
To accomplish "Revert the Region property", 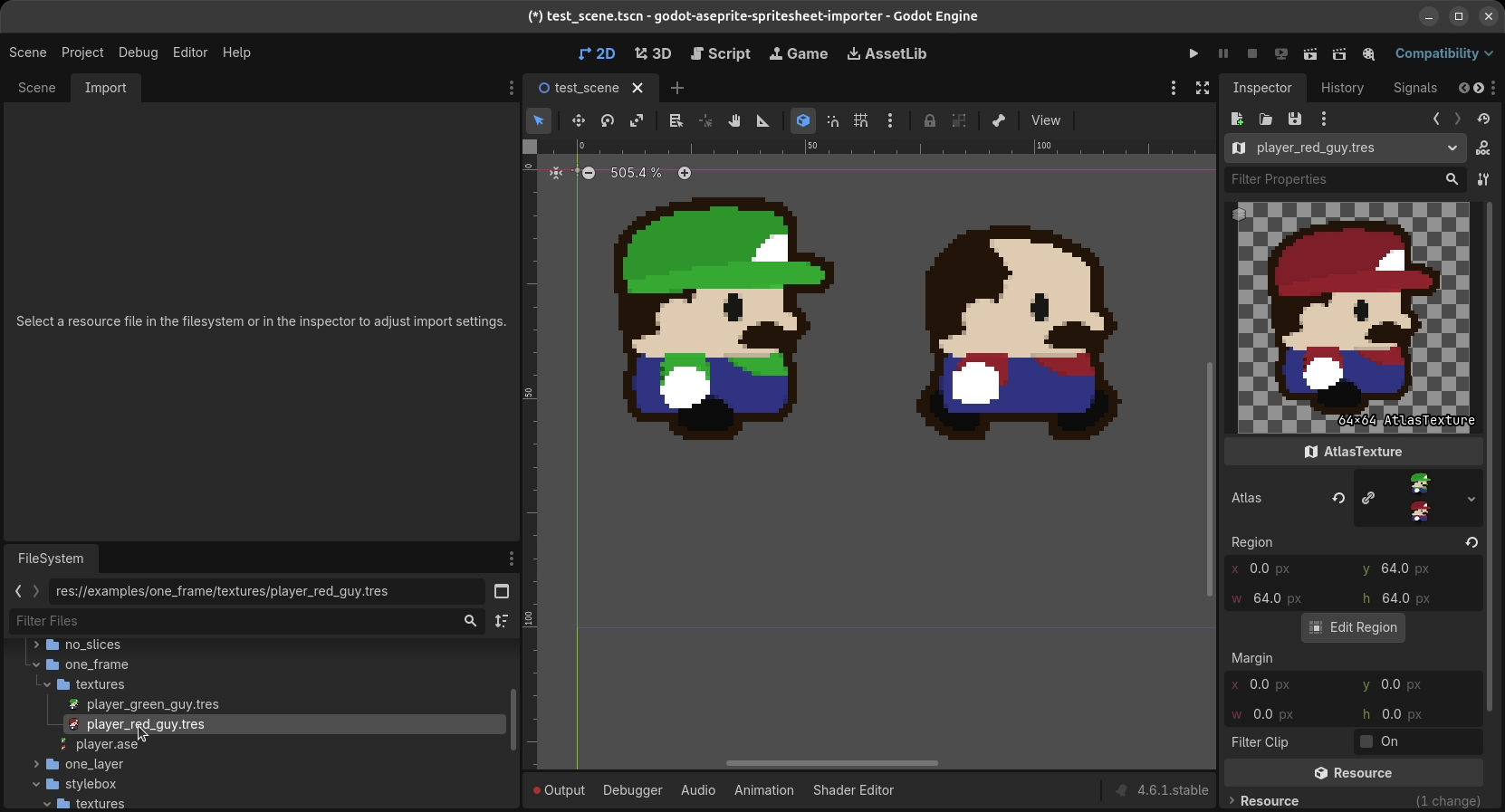I will [x=1471, y=542].
